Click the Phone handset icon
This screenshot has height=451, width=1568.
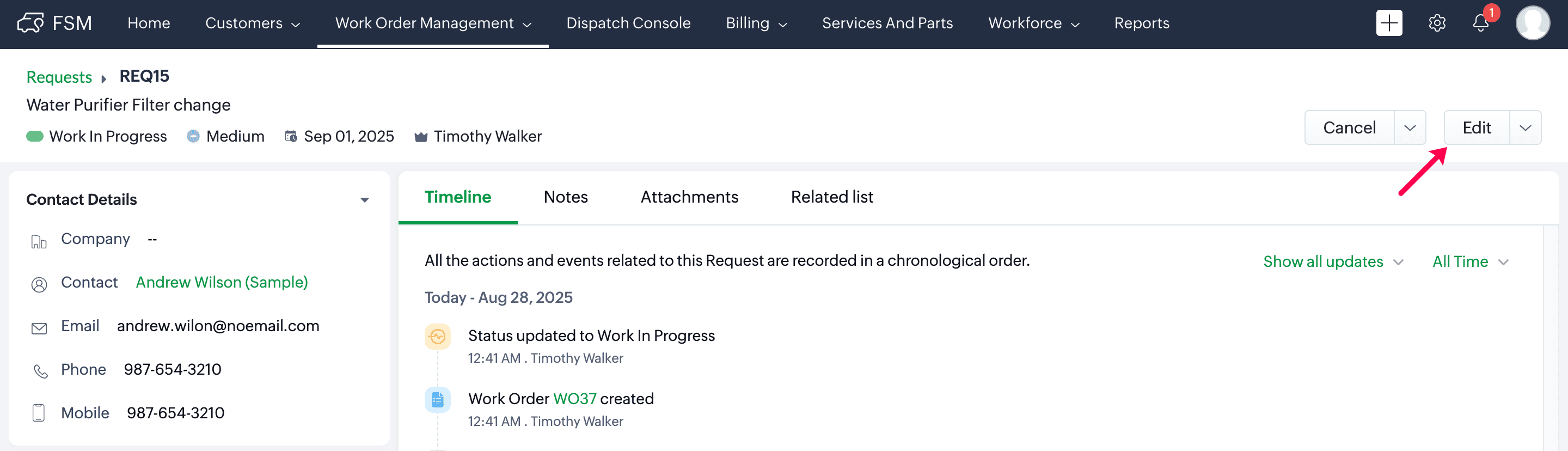[x=40, y=372]
